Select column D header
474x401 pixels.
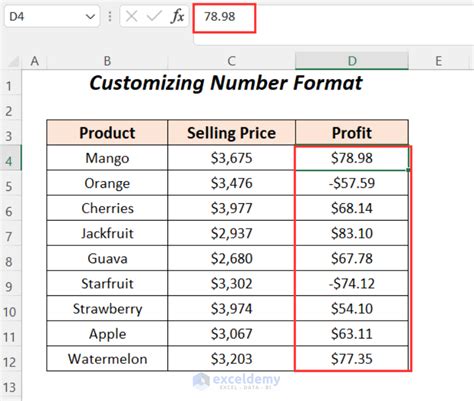click(x=352, y=61)
